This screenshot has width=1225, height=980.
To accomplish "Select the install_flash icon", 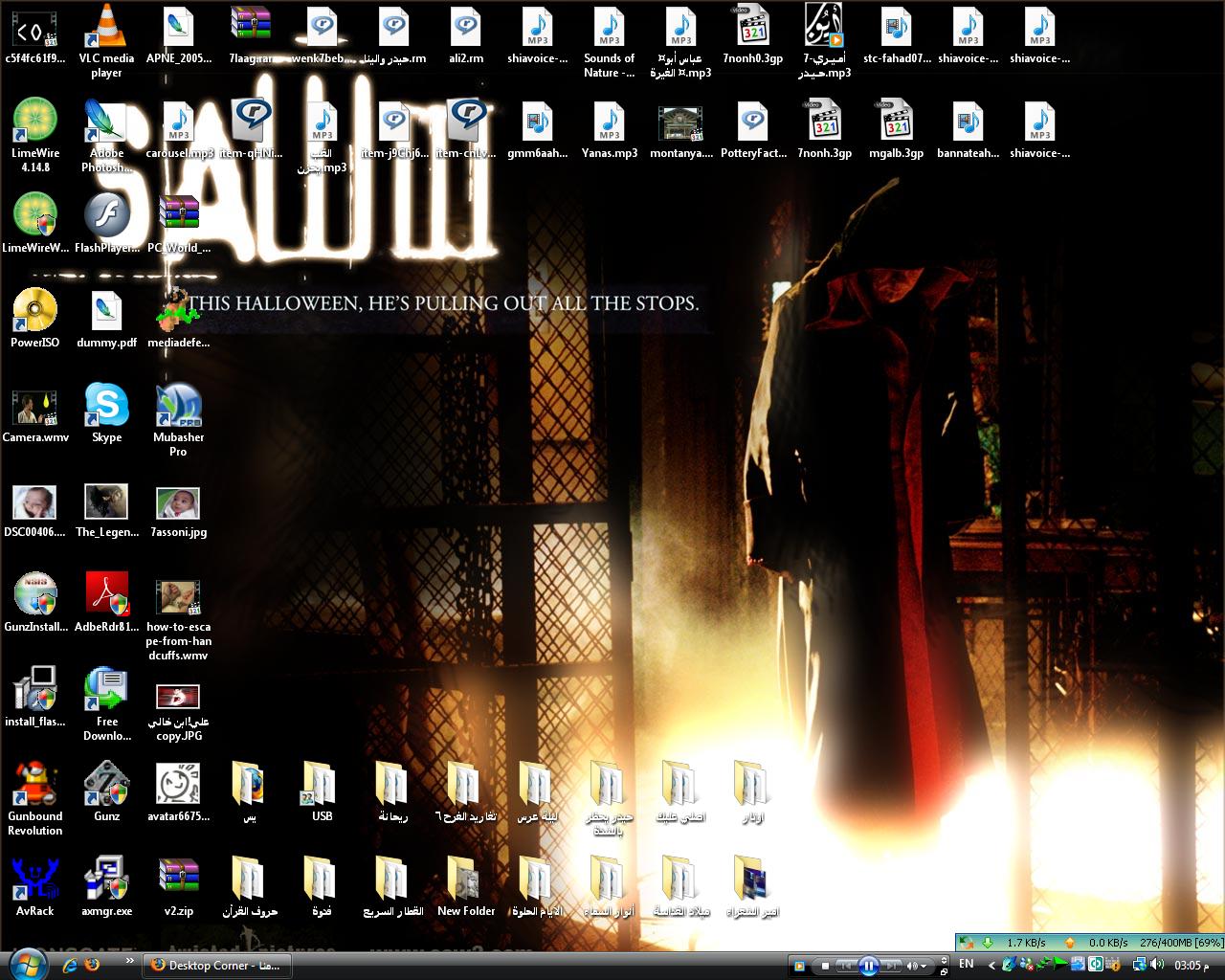I will tap(35, 698).
